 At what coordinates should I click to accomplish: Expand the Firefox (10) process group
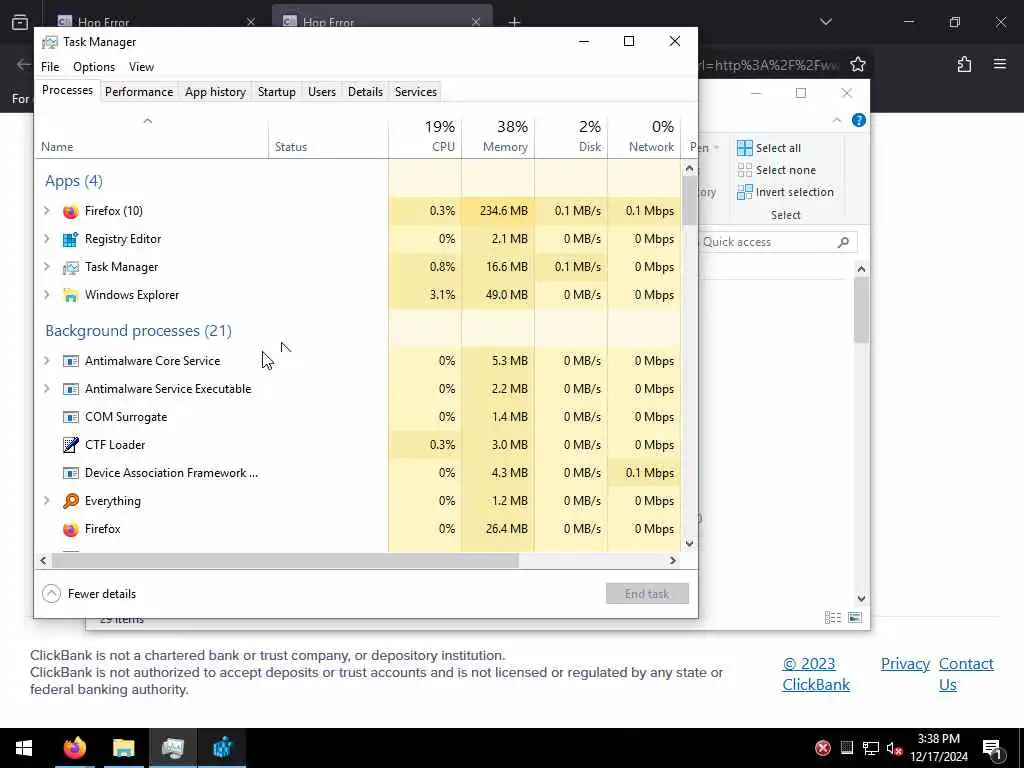(x=47, y=210)
